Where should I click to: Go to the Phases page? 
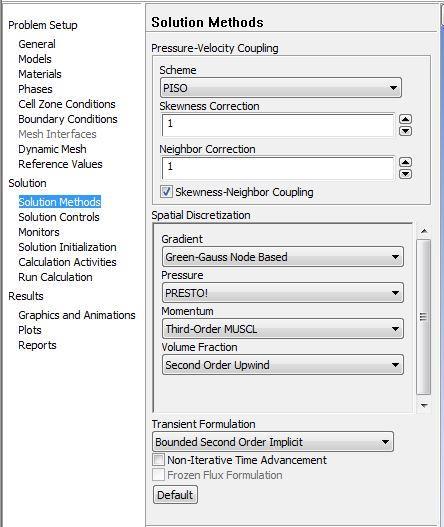35,89
